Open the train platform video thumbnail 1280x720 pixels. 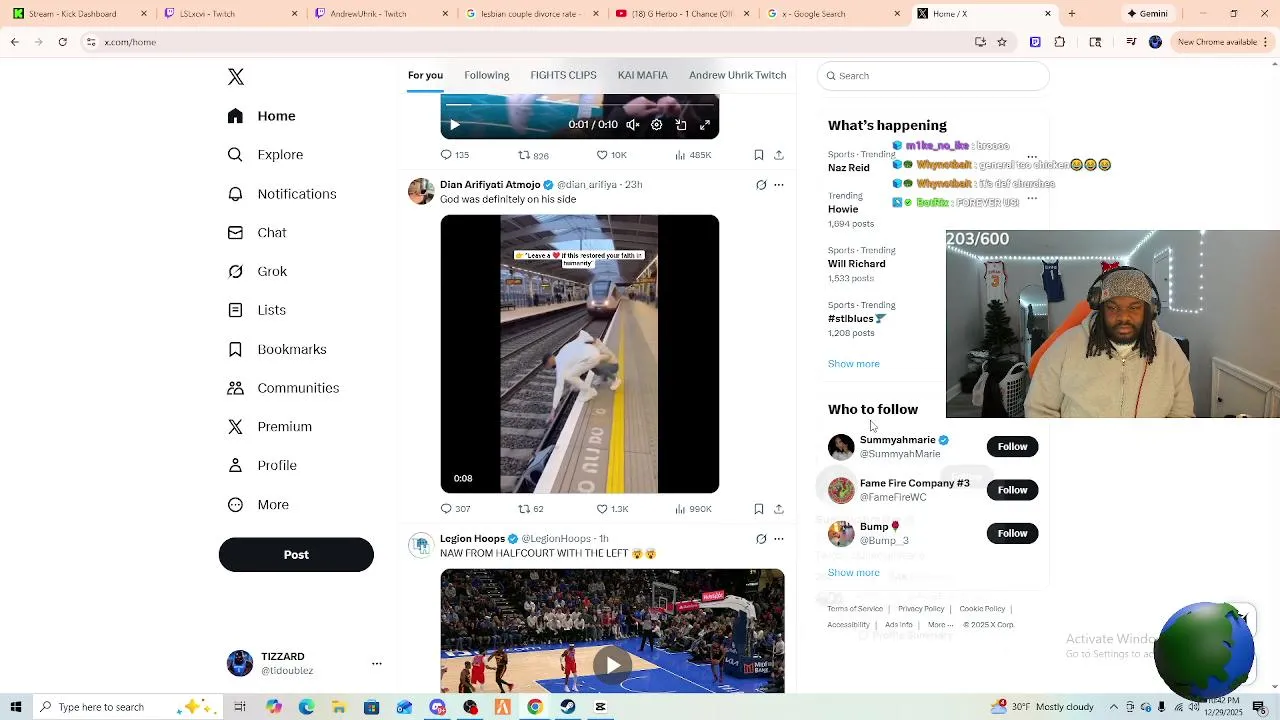coord(580,354)
